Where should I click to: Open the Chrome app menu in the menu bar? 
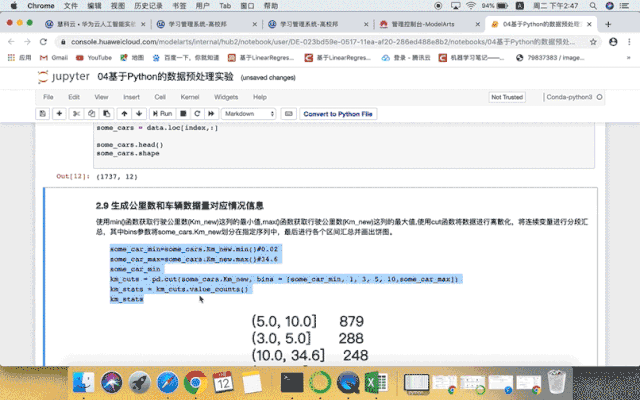pos(40,6)
